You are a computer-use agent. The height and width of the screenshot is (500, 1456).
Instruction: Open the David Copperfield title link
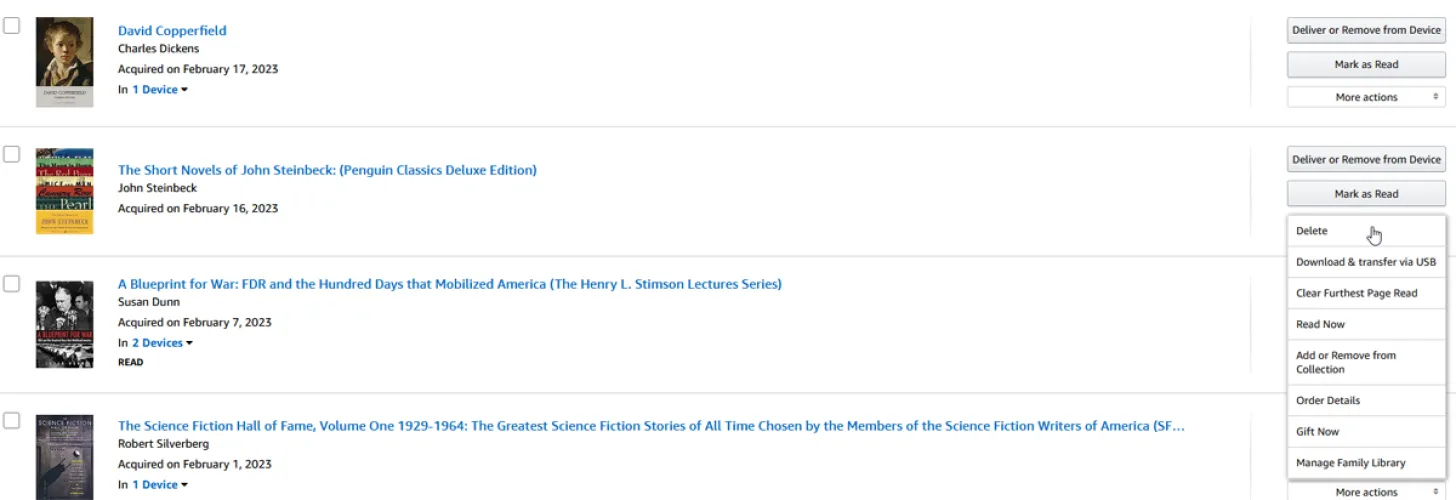pos(172,31)
